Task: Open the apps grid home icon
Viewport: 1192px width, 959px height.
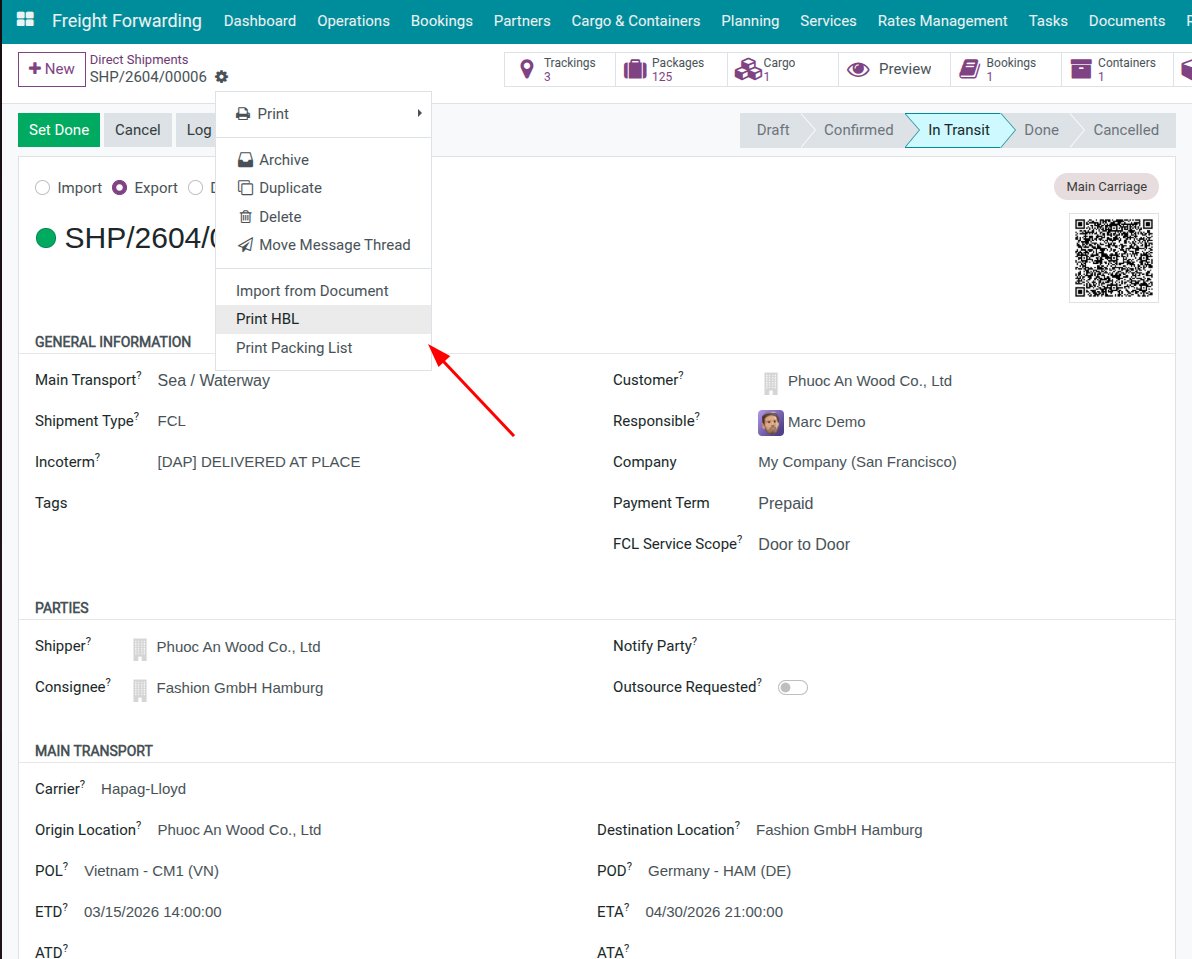Action: (x=26, y=20)
